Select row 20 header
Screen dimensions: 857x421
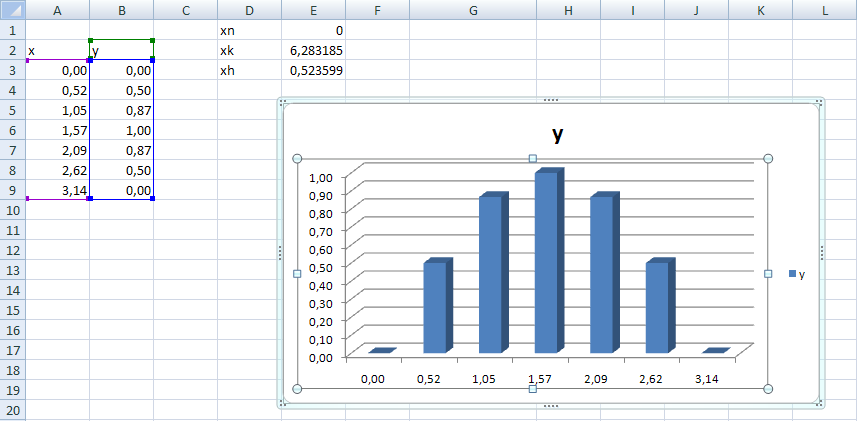pos(13,410)
